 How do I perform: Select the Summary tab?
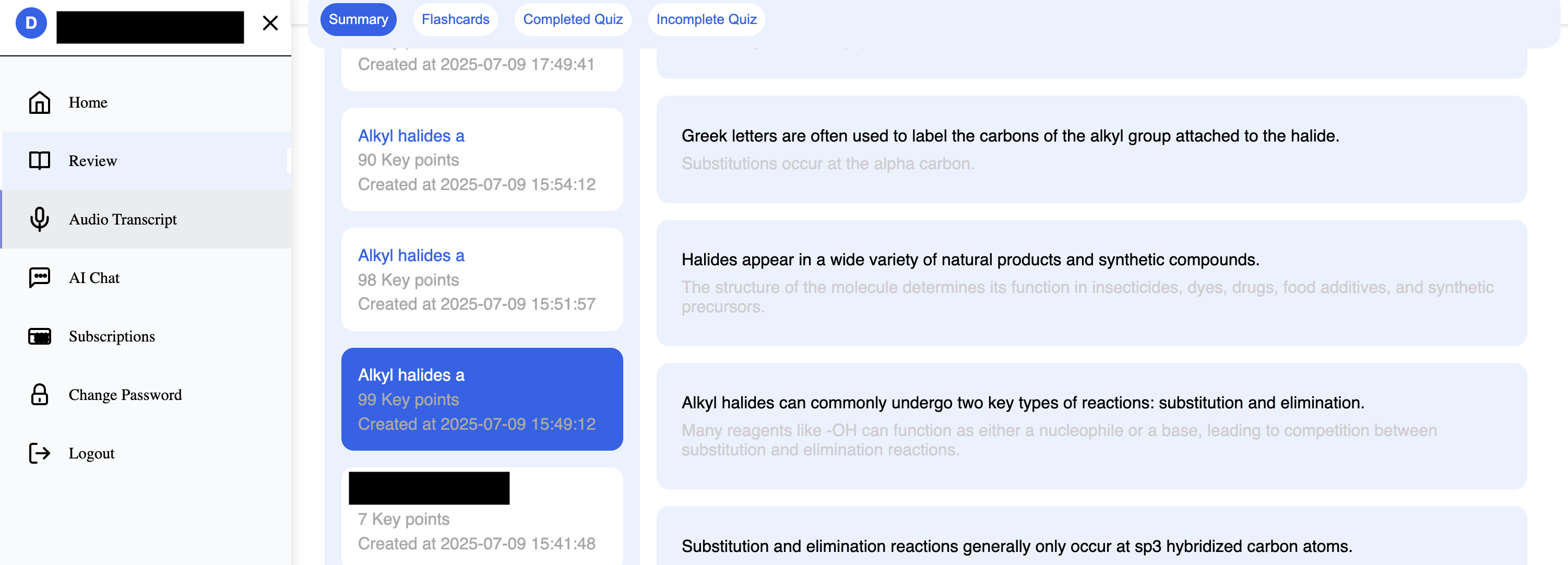tap(358, 19)
